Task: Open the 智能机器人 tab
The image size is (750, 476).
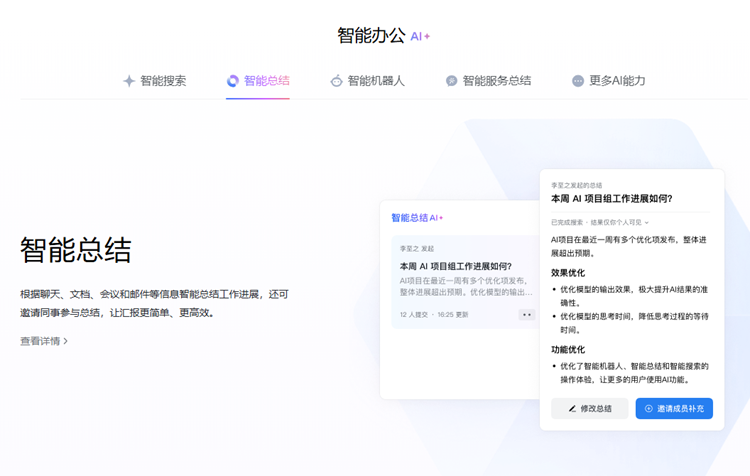Action: 376,81
